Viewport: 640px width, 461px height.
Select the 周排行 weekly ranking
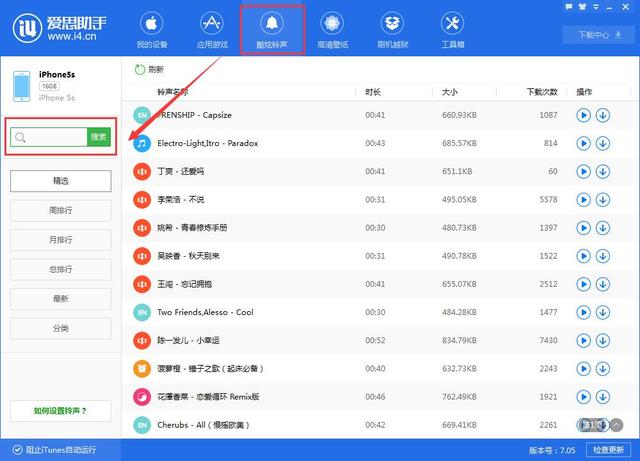tap(61, 210)
